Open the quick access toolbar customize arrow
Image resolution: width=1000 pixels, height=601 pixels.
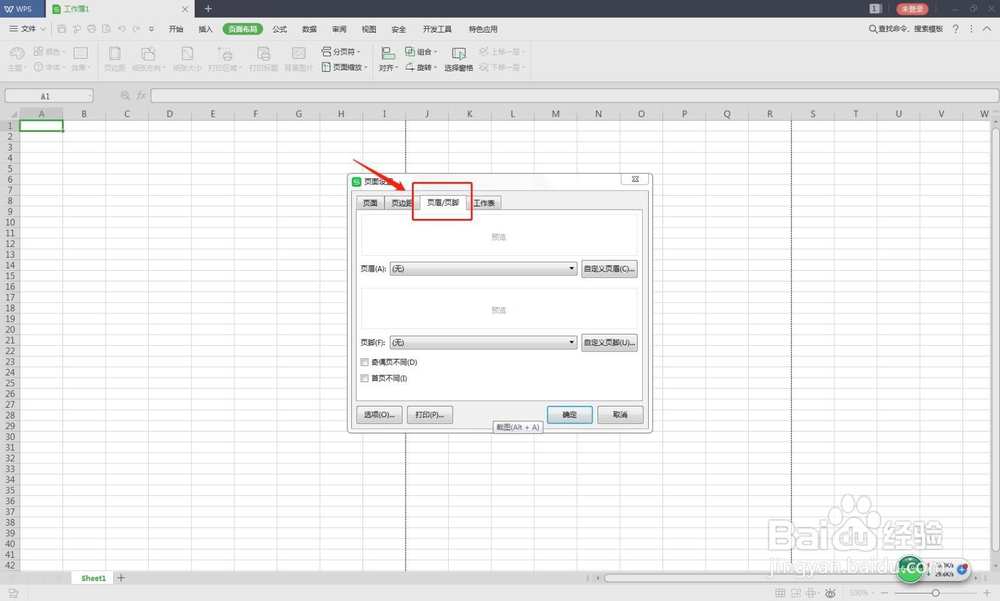[151, 29]
